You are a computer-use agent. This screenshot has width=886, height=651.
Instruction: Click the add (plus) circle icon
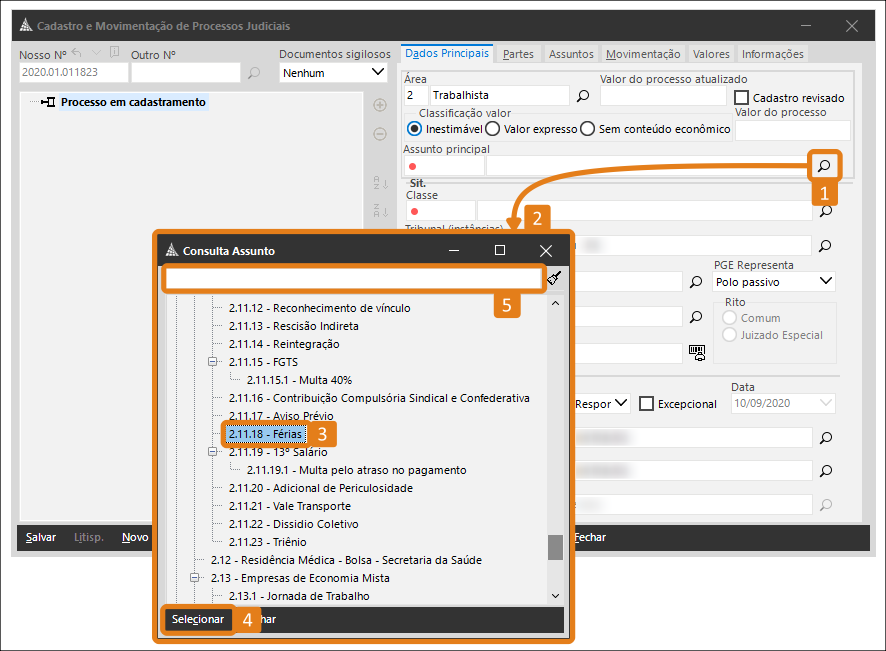(x=380, y=105)
